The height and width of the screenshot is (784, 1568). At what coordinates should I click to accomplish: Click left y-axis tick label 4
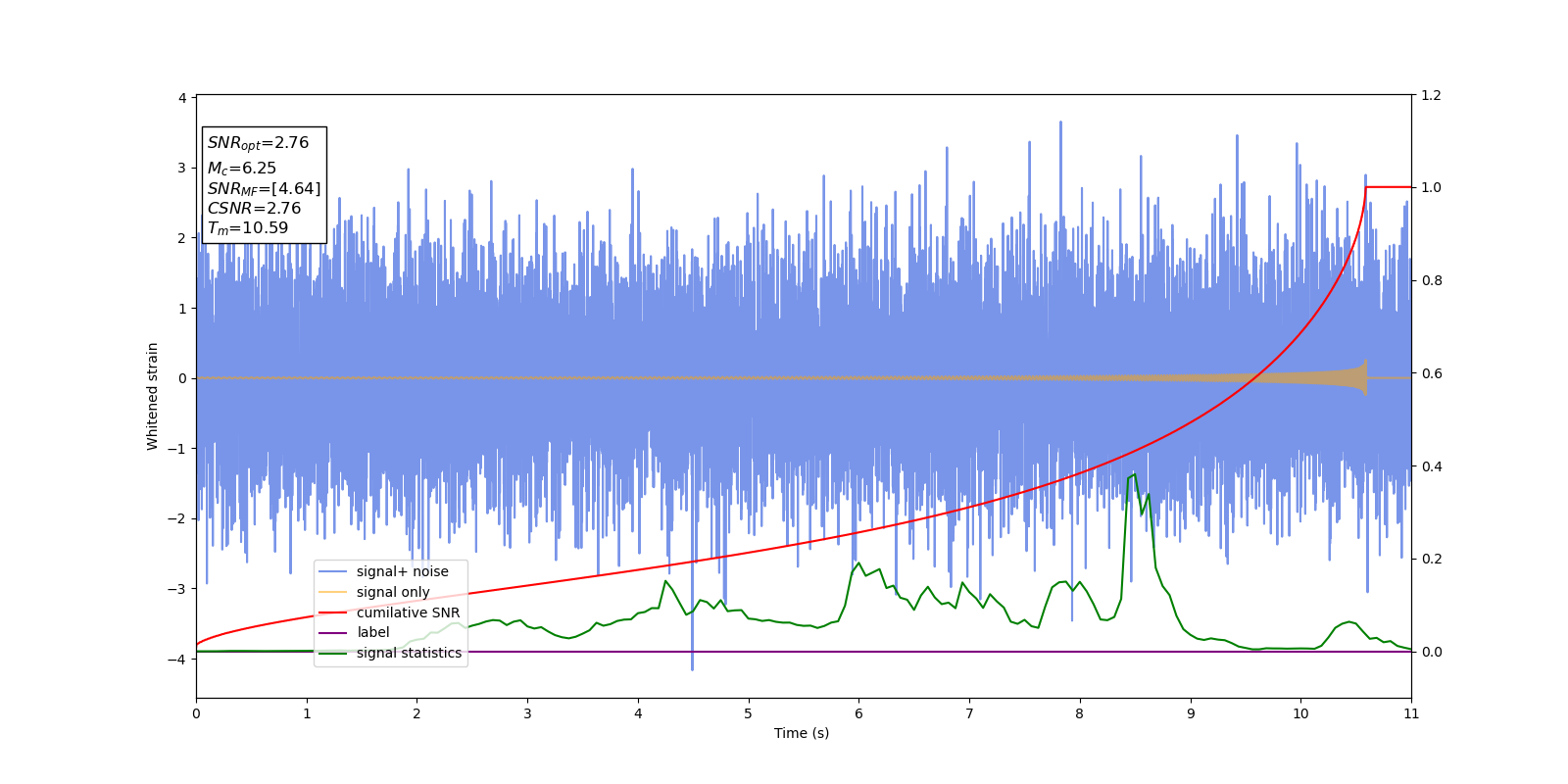coord(182,98)
